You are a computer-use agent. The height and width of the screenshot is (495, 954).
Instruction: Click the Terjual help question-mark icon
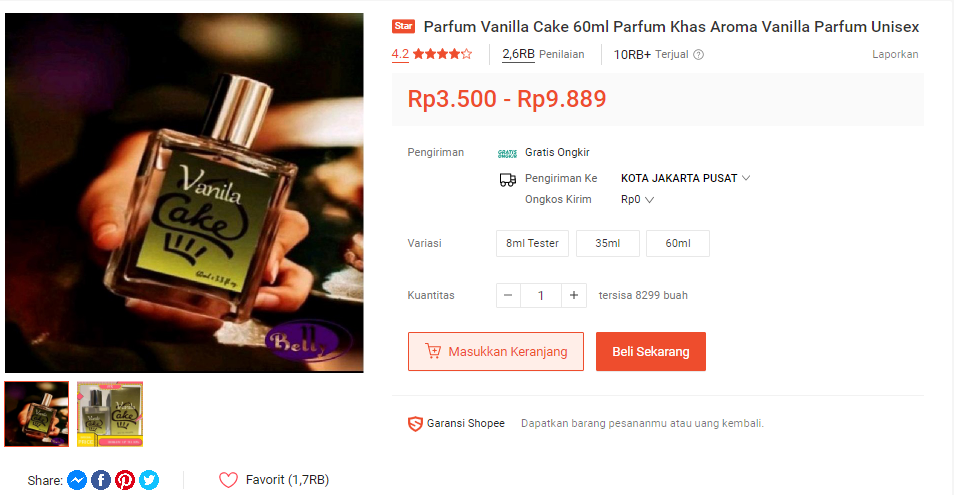point(698,55)
